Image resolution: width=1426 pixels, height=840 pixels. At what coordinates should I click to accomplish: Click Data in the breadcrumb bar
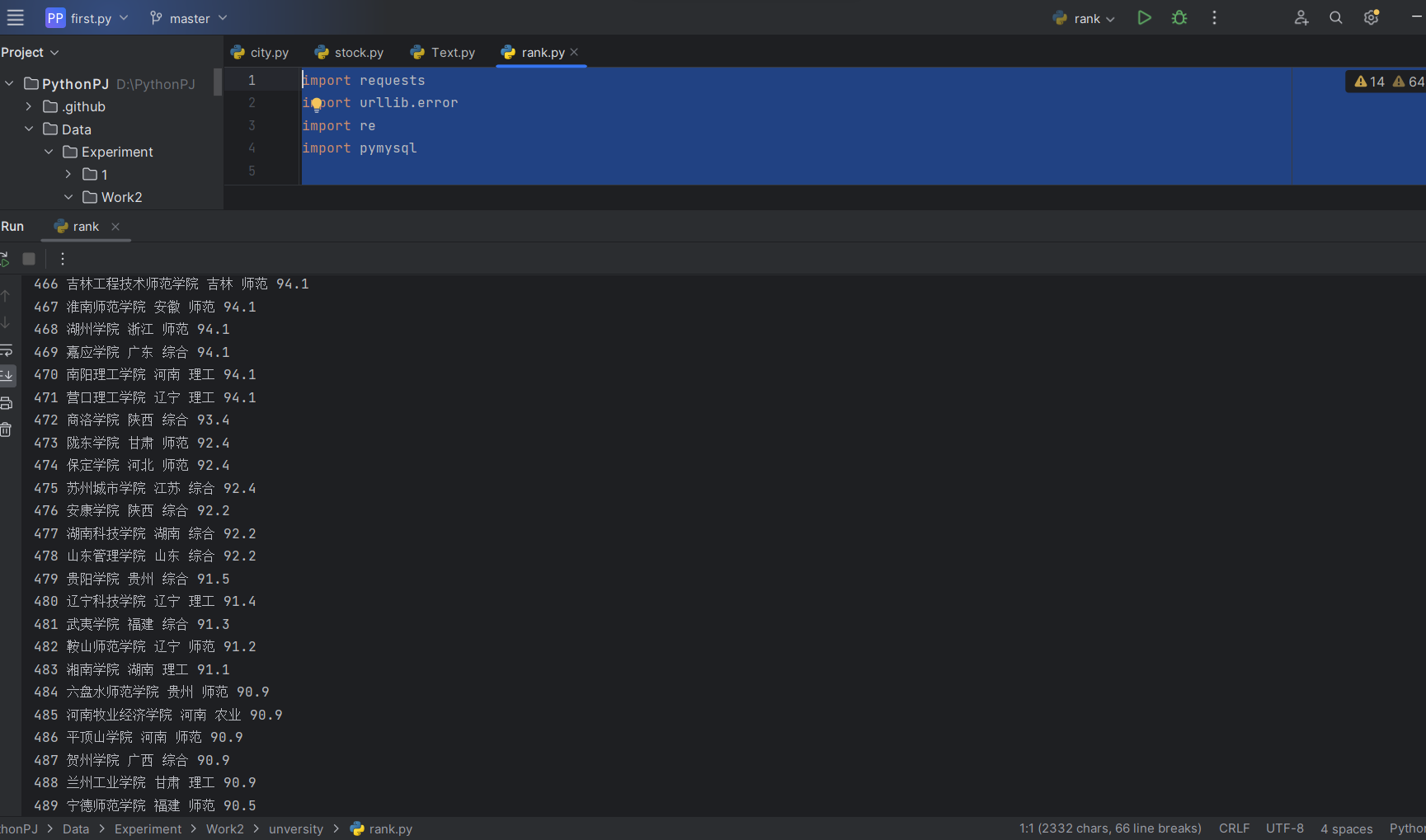(x=76, y=829)
